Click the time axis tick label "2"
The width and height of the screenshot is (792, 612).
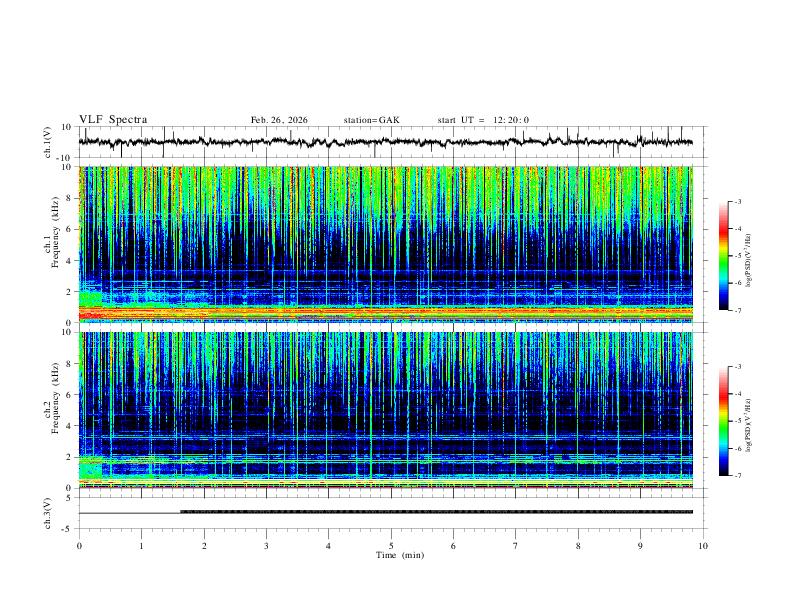(x=204, y=546)
